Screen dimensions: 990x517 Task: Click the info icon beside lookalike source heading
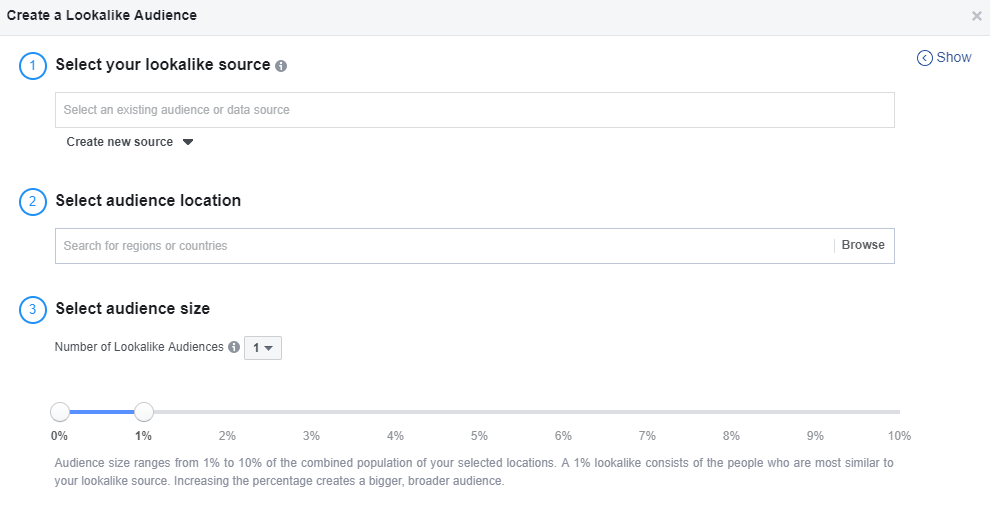coord(281,66)
